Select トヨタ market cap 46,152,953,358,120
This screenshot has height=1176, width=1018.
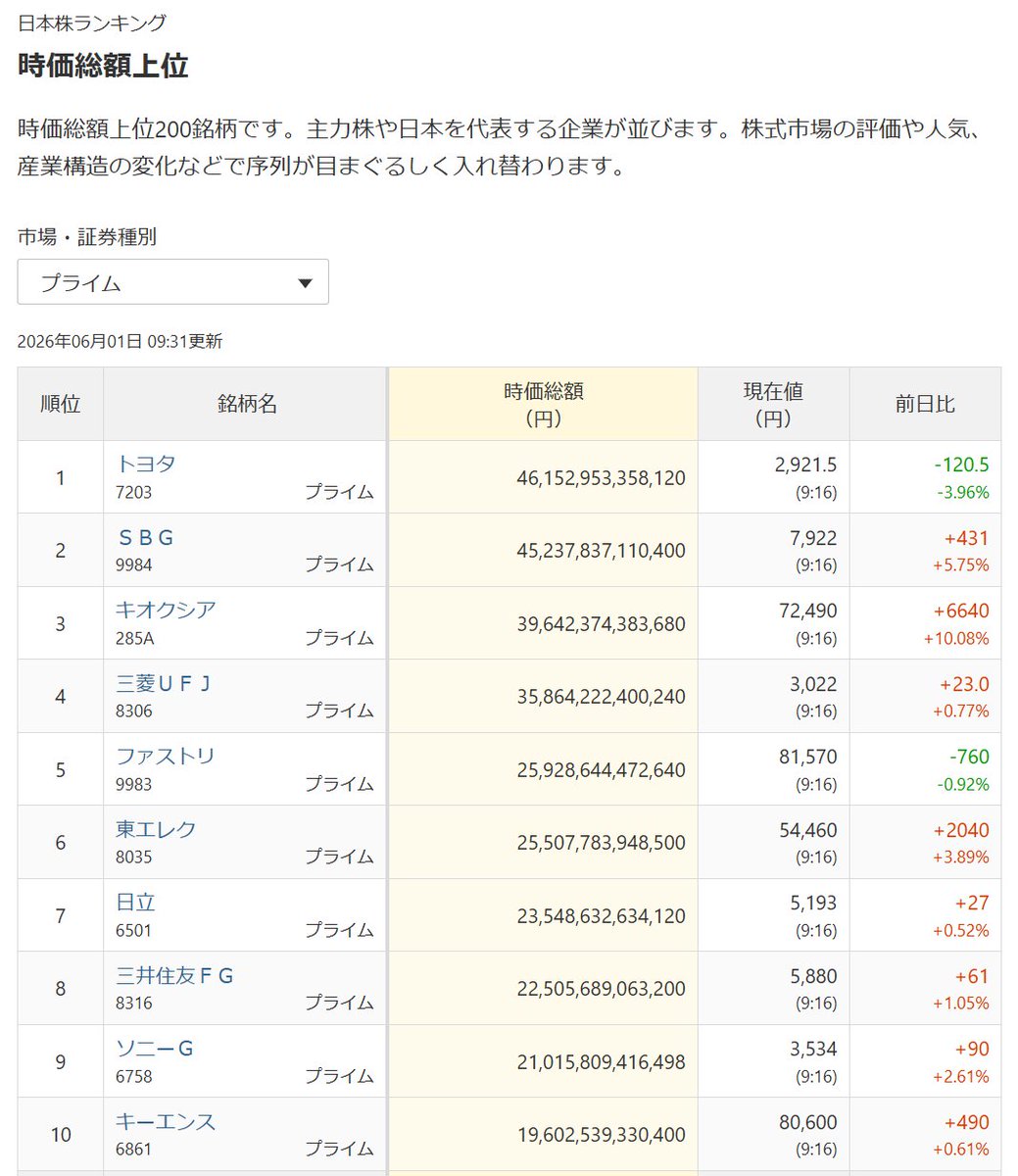coord(601,478)
